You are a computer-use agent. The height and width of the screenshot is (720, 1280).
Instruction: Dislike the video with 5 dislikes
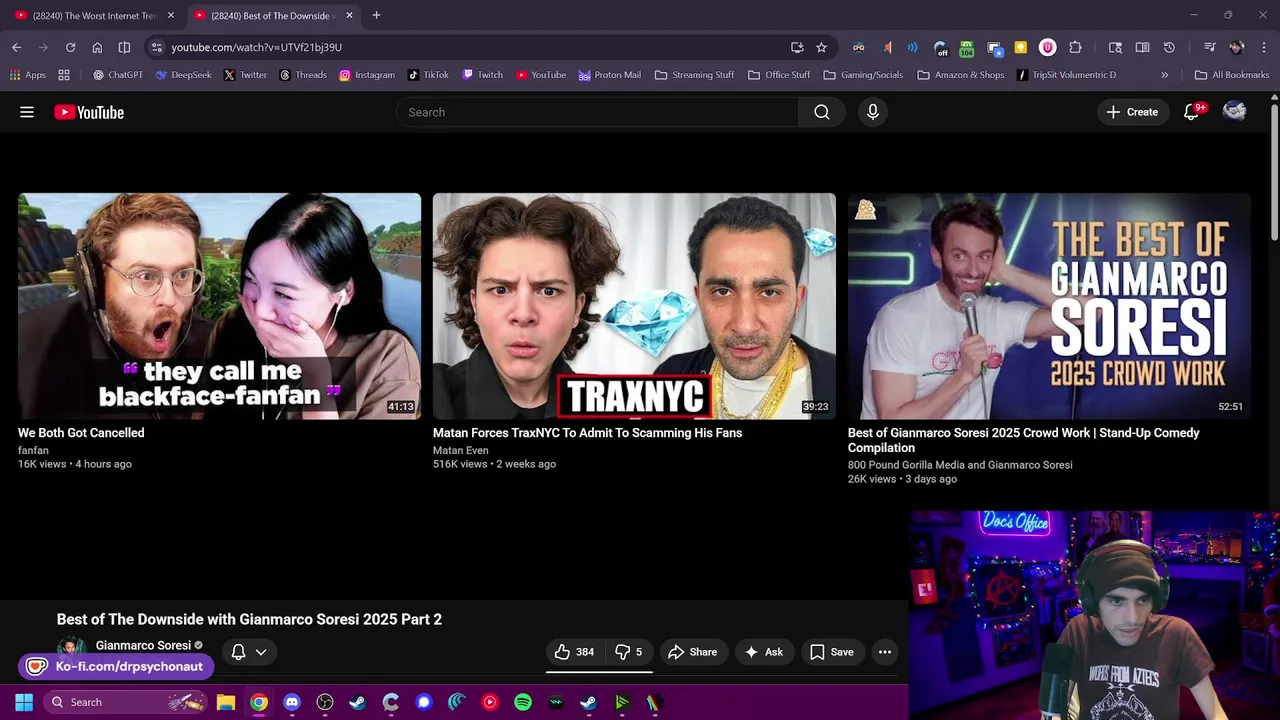pyautogui.click(x=629, y=652)
